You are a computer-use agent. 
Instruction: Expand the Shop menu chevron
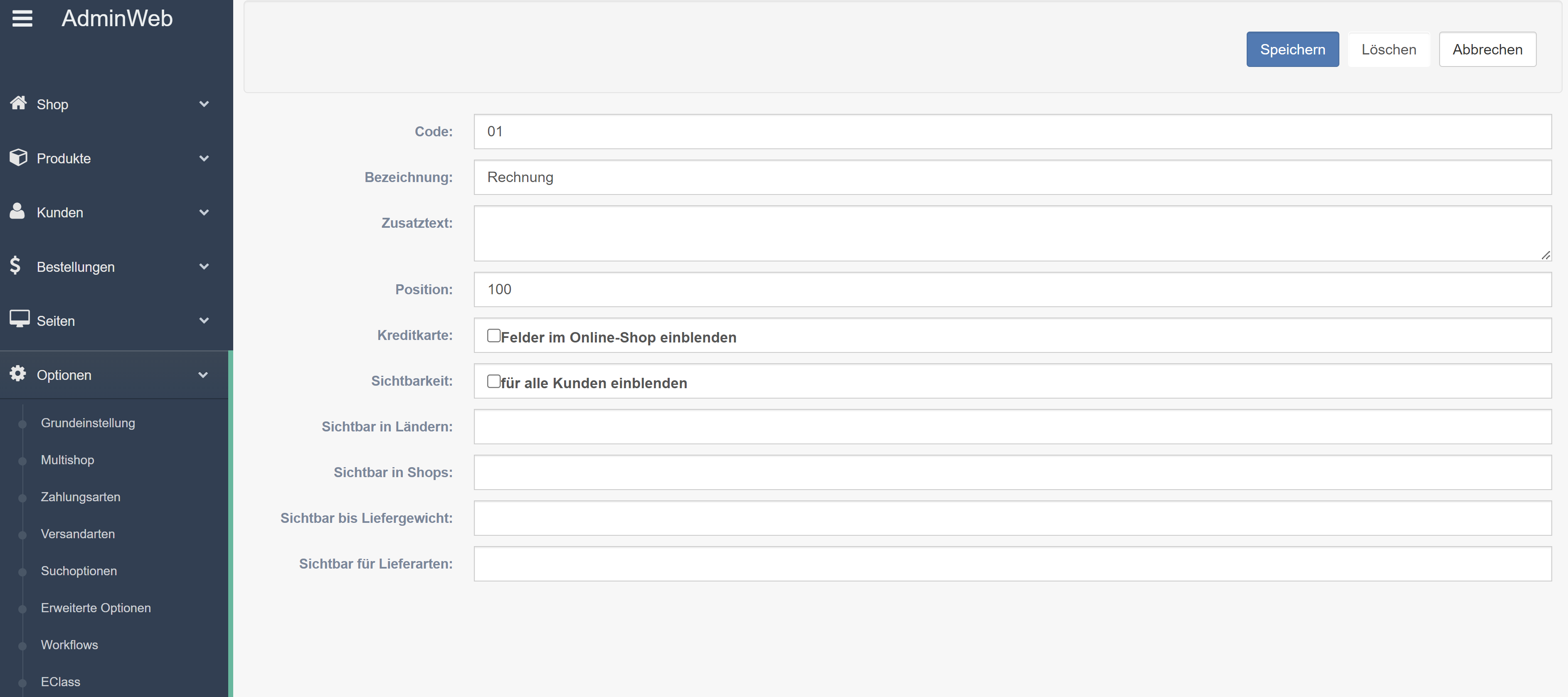pos(205,104)
